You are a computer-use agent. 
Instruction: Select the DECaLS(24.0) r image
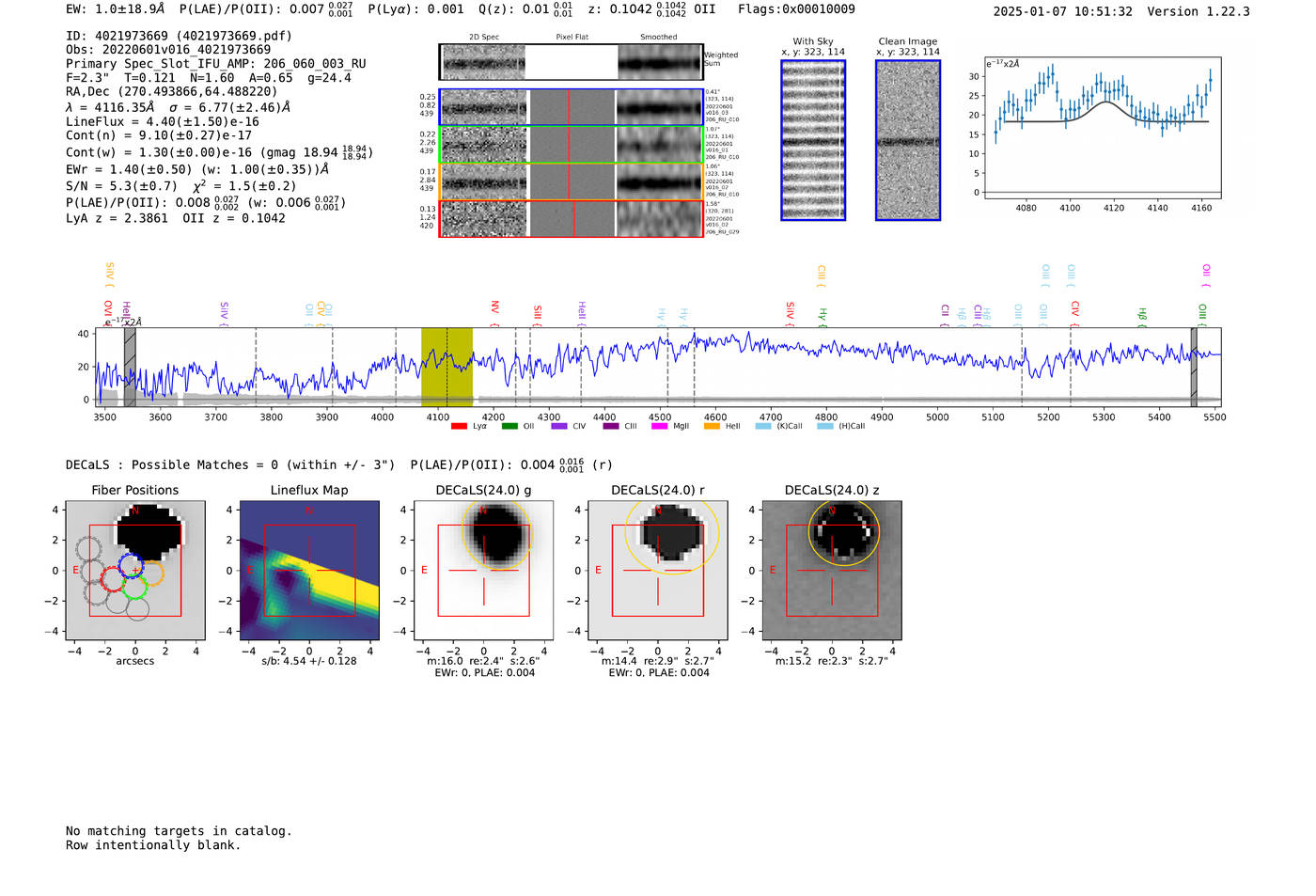point(658,570)
